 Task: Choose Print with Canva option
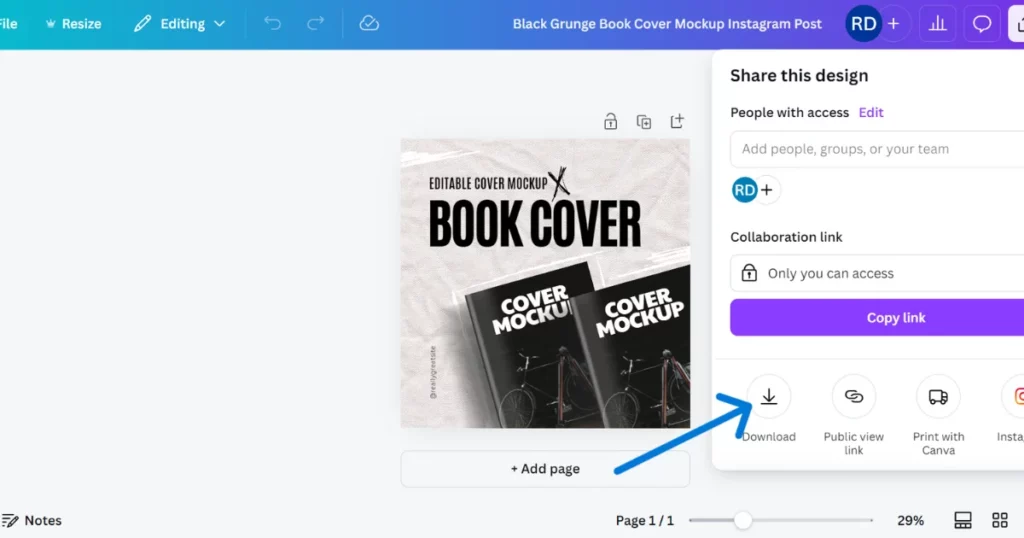(938, 415)
